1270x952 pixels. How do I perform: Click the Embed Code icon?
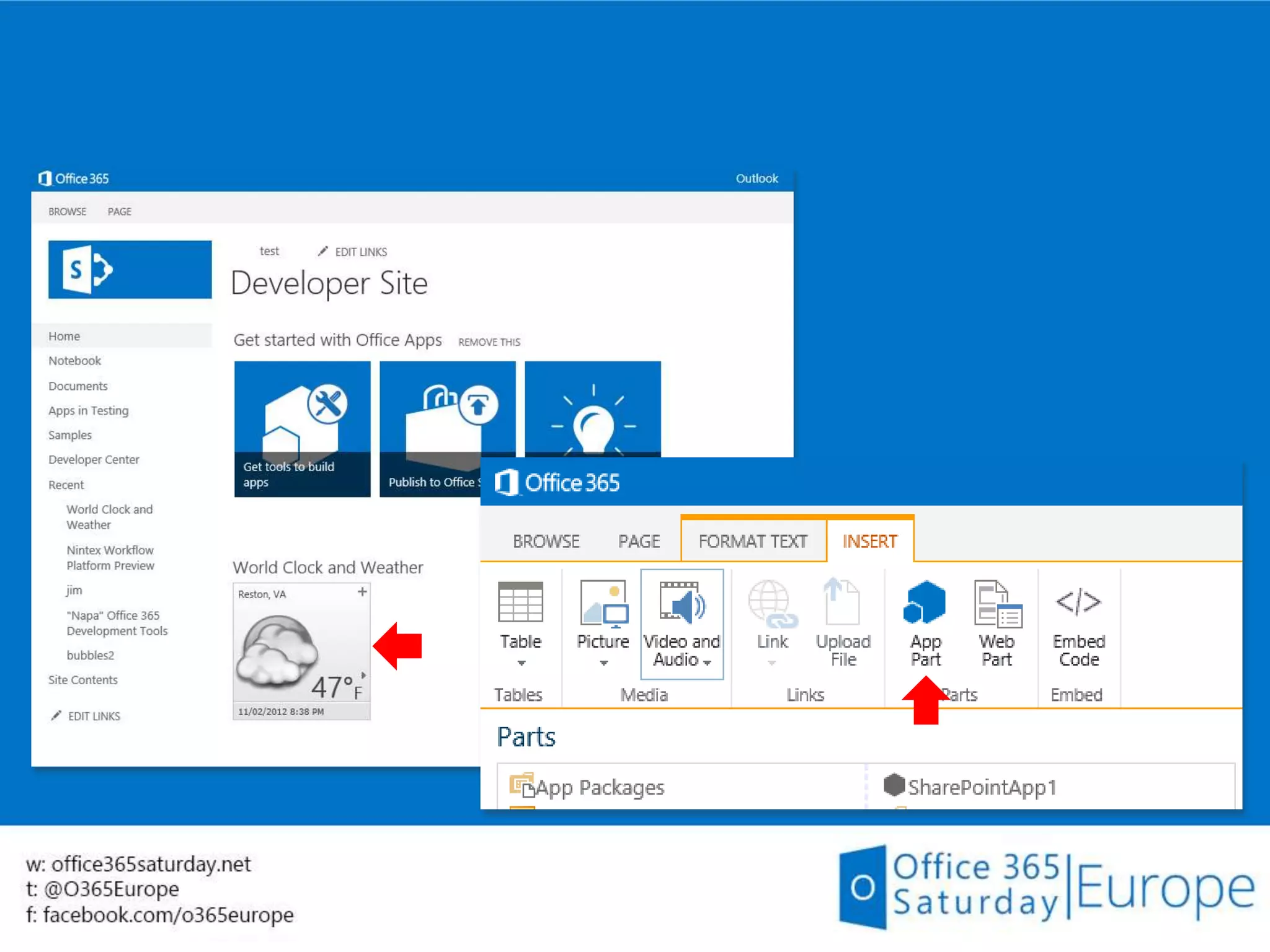[x=1078, y=602]
